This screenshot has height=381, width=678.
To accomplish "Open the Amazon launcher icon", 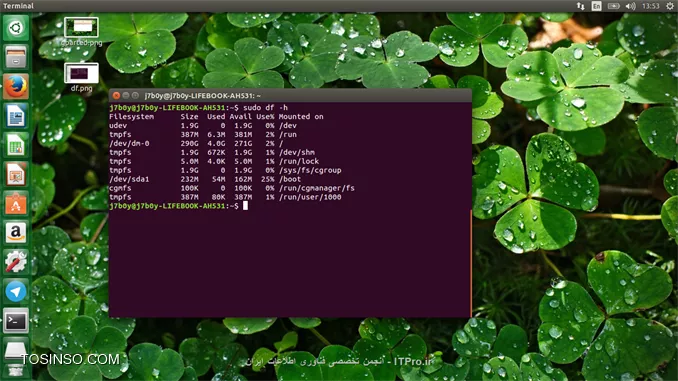I will pyautogui.click(x=16, y=233).
